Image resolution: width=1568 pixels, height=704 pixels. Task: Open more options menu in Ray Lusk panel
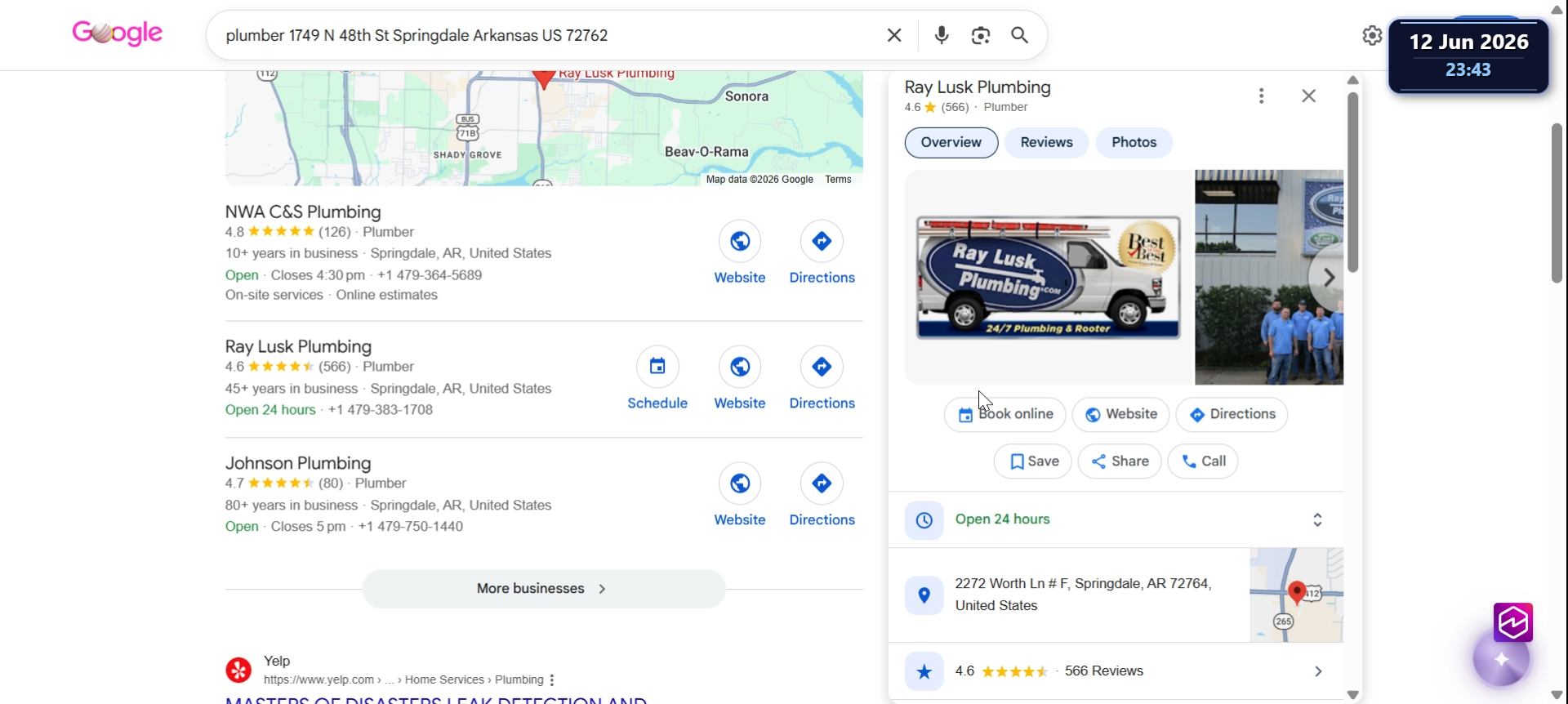tap(1262, 96)
